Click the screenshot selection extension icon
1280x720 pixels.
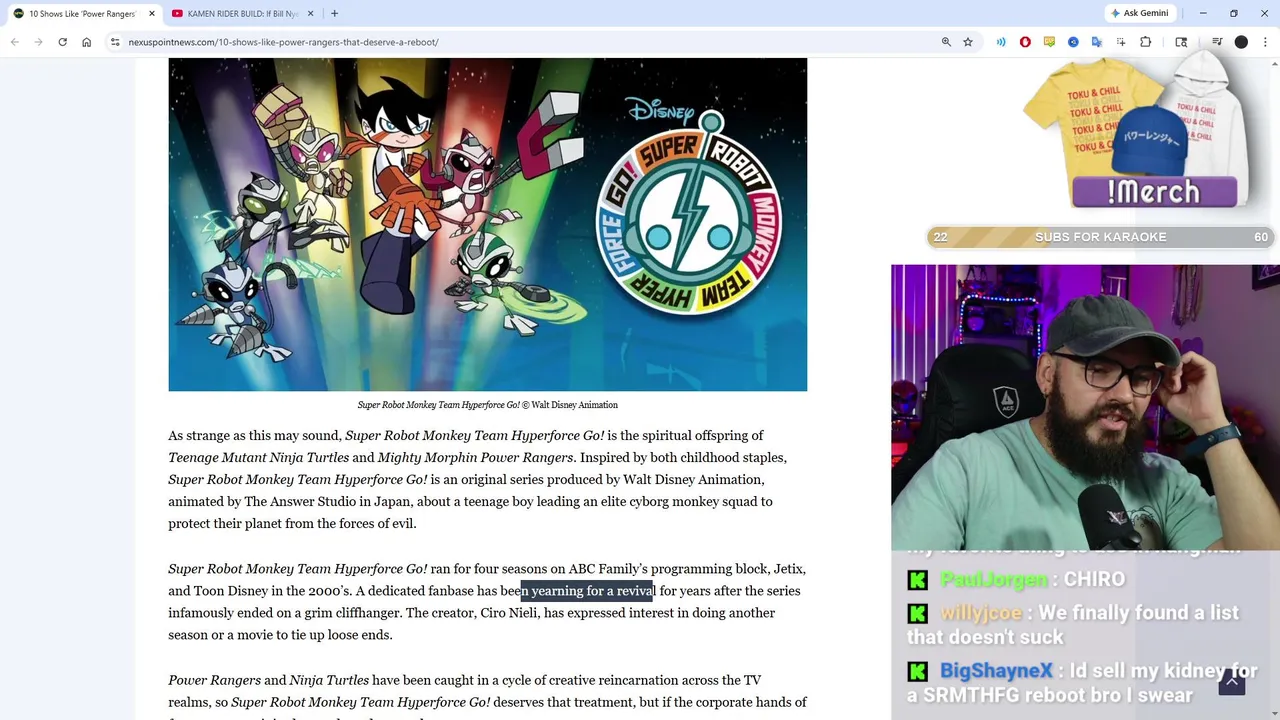1121,42
